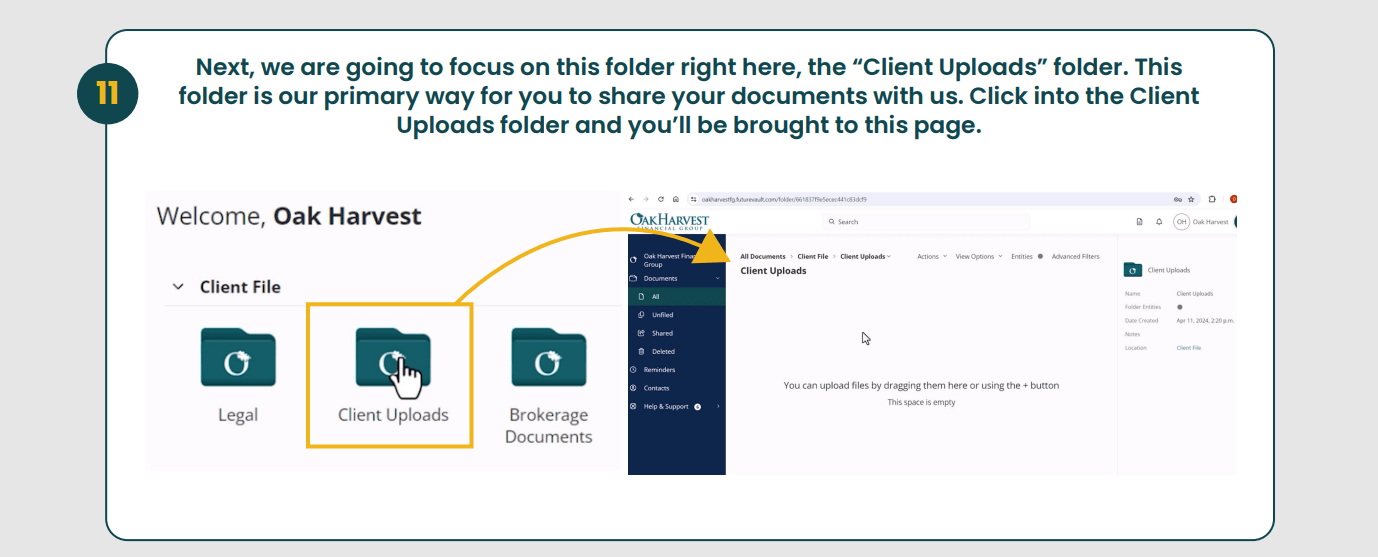1378x557 pixels.
Task: Reload the browser page
Action: pos(661,199)
